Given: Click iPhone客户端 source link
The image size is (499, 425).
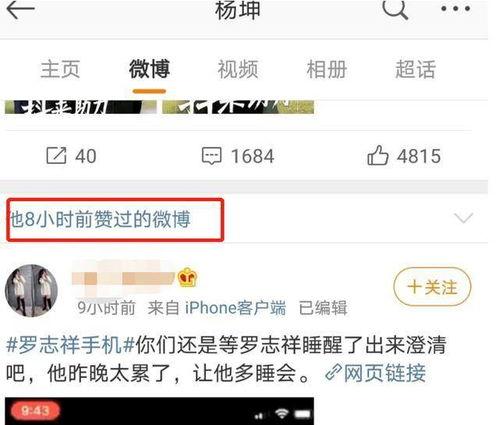Looking at the screenshot, I should (x=235, y=307).
